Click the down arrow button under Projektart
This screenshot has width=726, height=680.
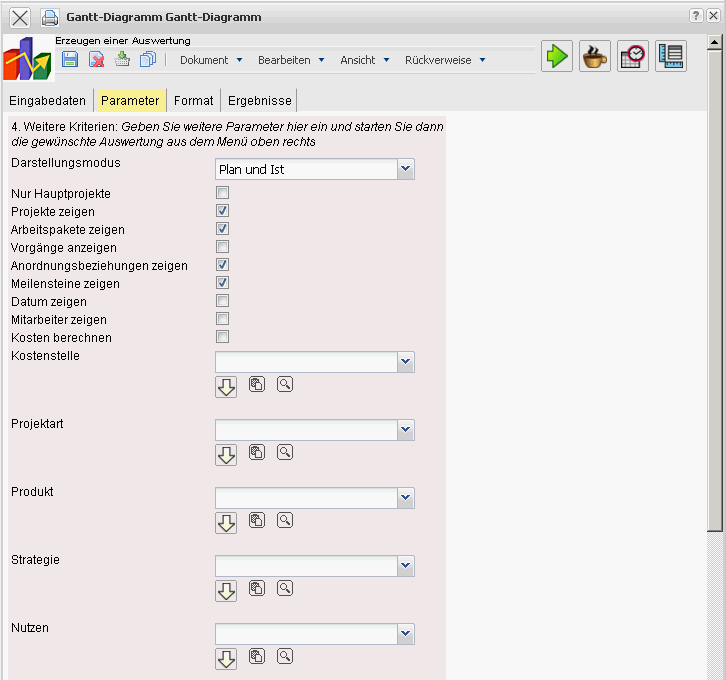(226, 455)
